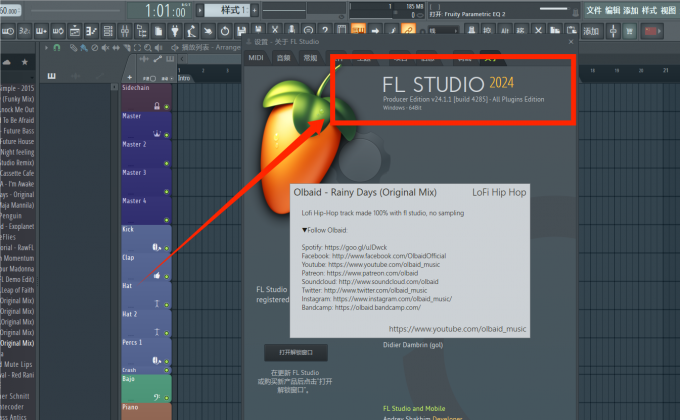Click the undo history circular arrow icon

click(x=225, y=31)
